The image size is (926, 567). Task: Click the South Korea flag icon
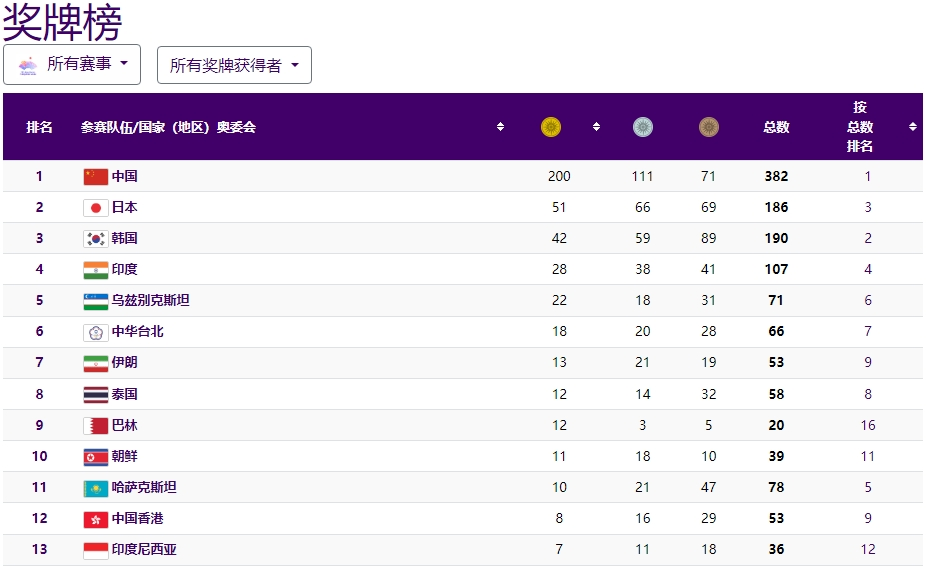pos(95,239)
